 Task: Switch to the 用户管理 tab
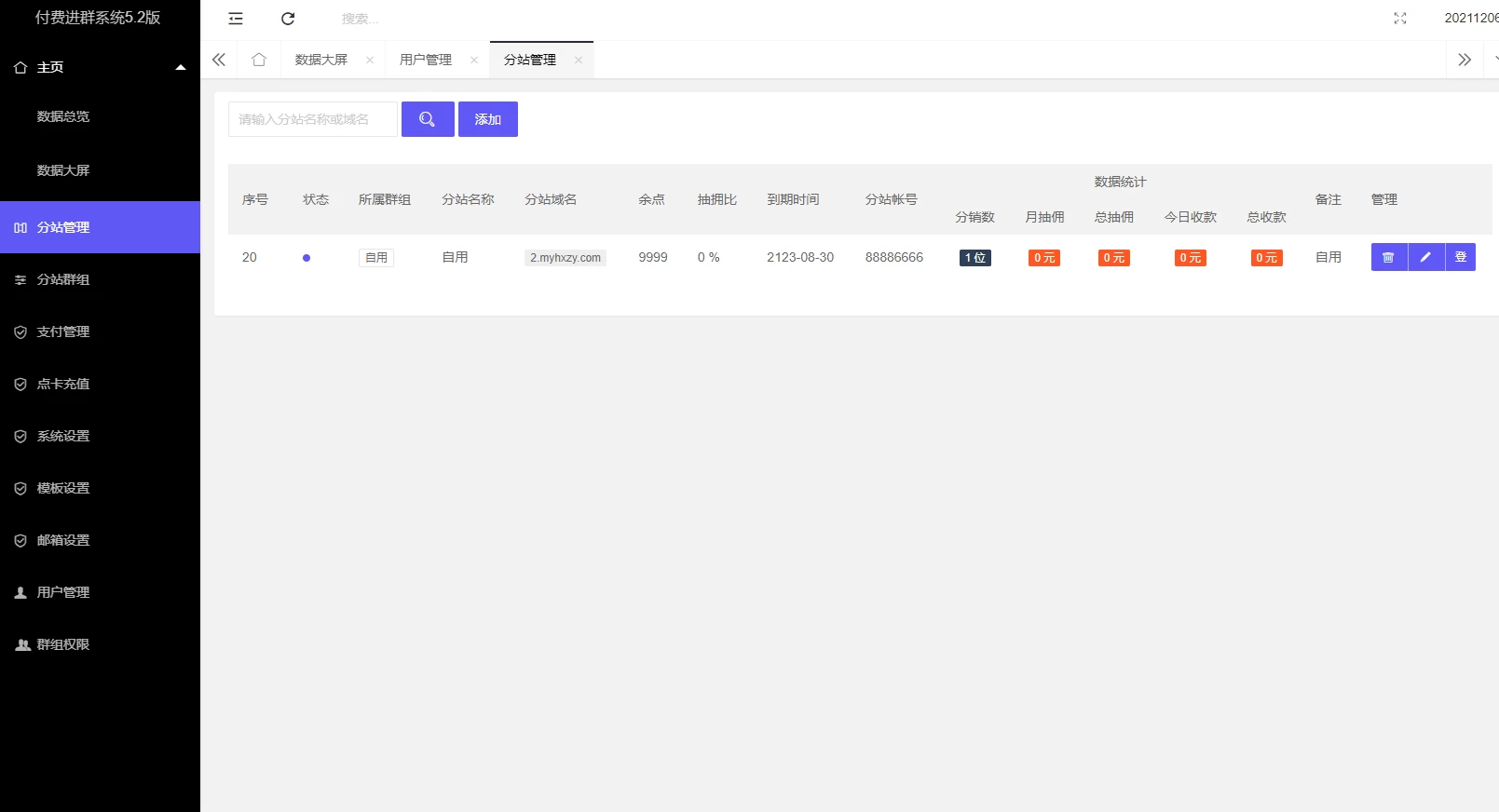[426, 60]
